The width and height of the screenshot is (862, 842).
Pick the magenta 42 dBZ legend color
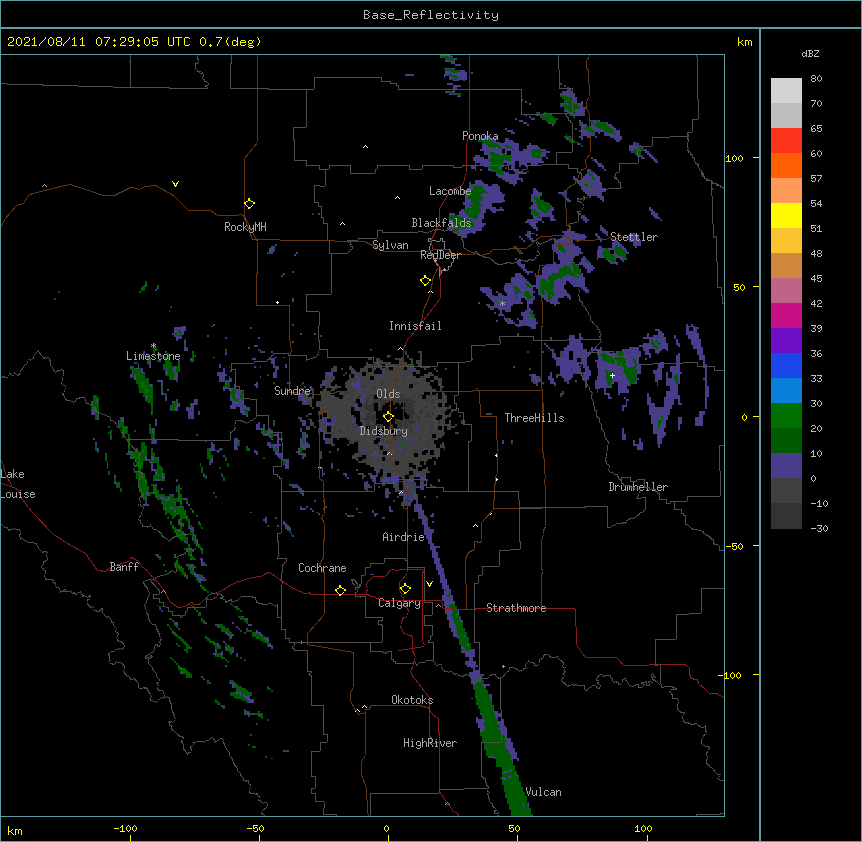(786, 315)
